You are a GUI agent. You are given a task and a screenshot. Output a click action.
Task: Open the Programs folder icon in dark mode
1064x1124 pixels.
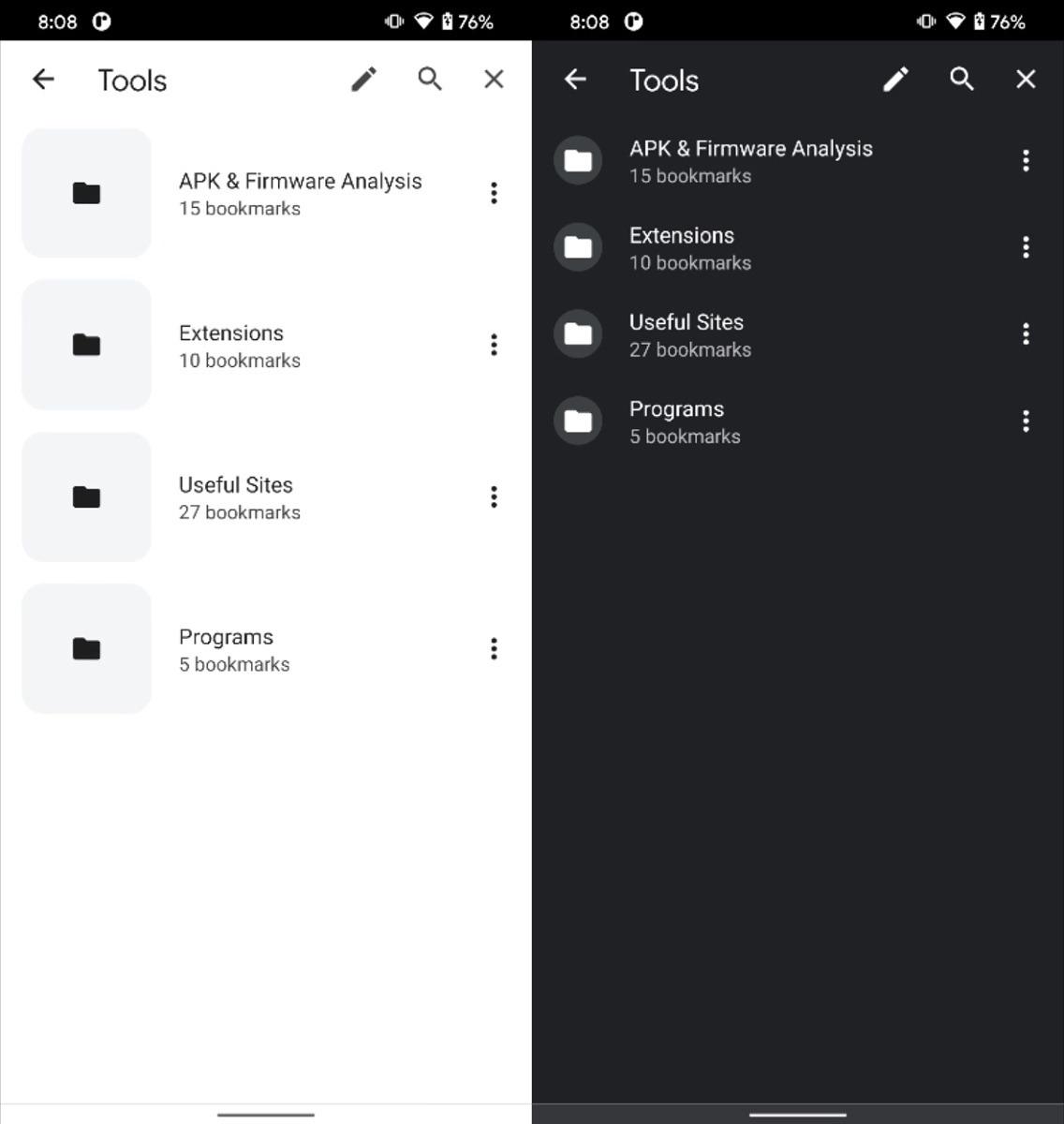click(x=577, y=421)
